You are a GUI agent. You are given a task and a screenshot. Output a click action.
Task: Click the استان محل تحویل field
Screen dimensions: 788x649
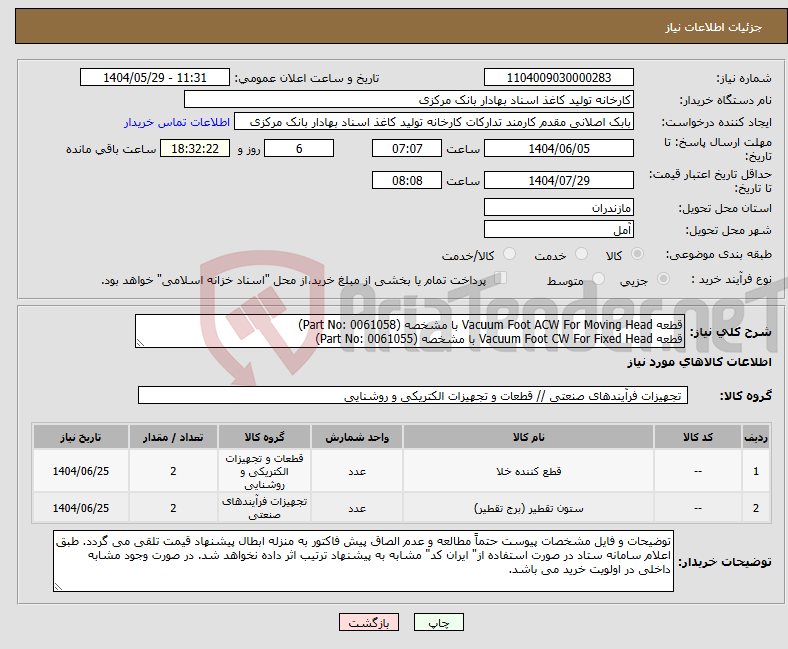click(558, 208)
